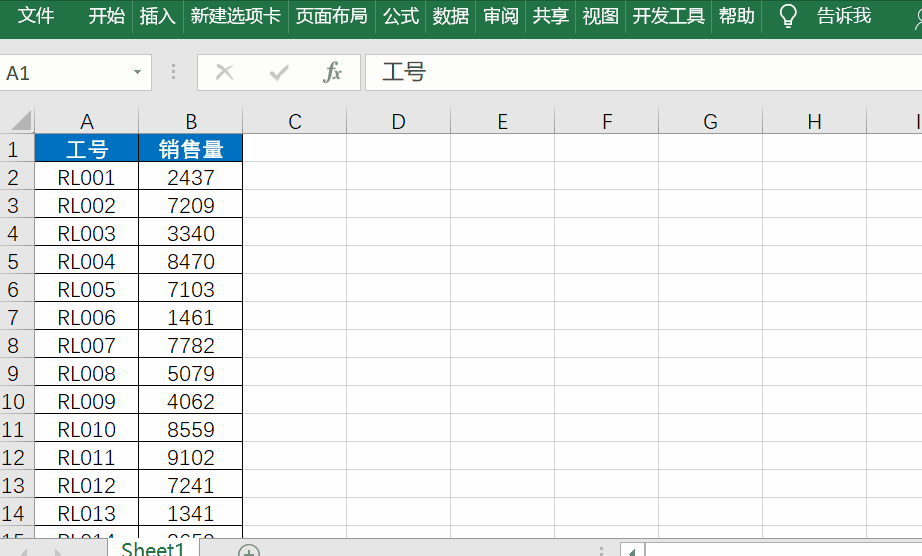Click the confirm checkmark formula button
The height and width of the screenshot is (556, 922).
click(x=279, y=73)
